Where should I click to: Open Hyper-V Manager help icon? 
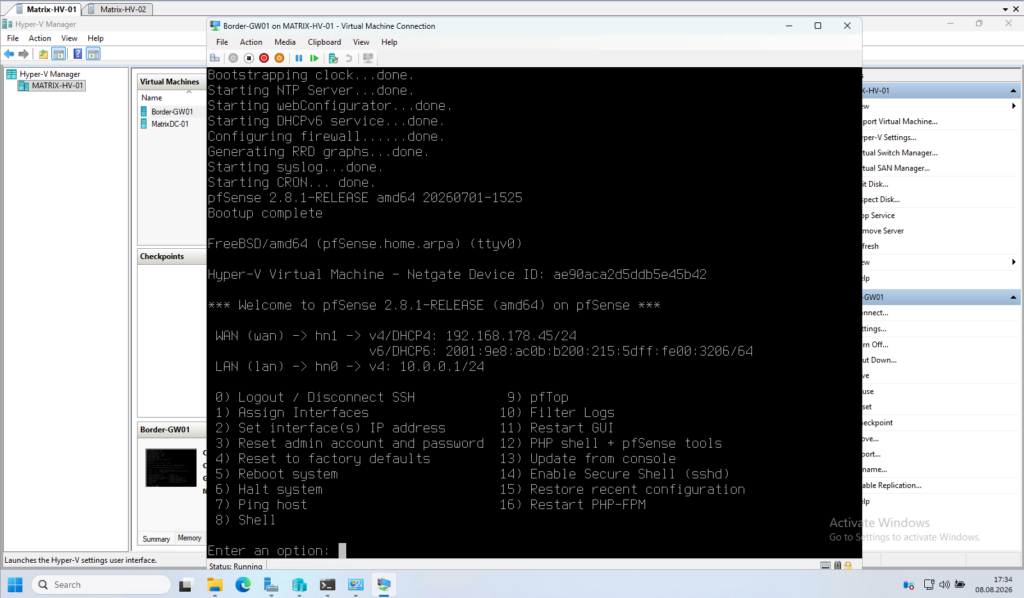[x=78, y=54]
